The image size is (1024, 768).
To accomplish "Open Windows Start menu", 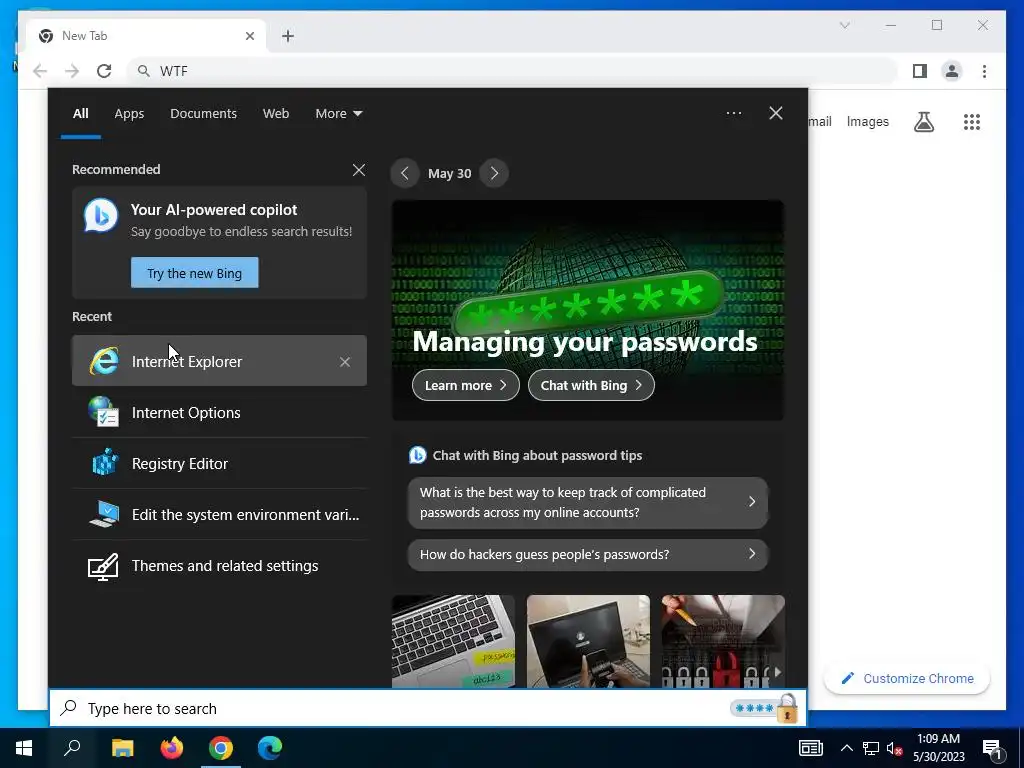I will click(24, 748).
